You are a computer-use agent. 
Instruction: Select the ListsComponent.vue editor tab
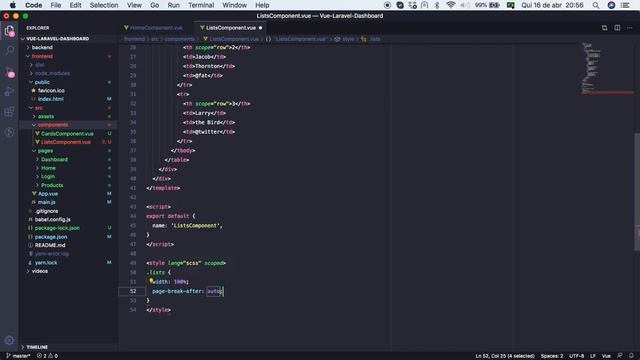[231, 28]
